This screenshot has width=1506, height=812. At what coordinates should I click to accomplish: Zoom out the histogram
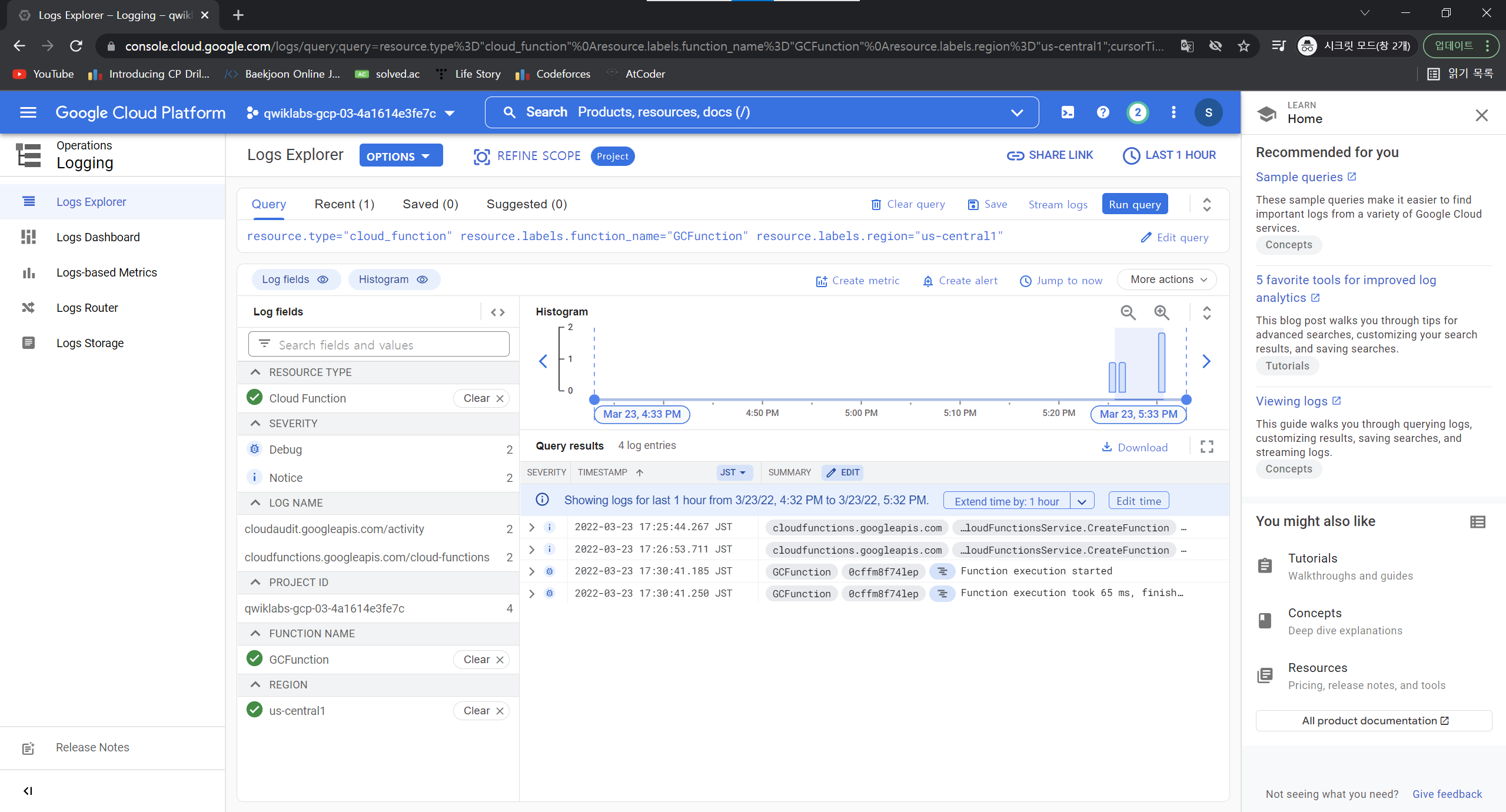coord(1128,312)
